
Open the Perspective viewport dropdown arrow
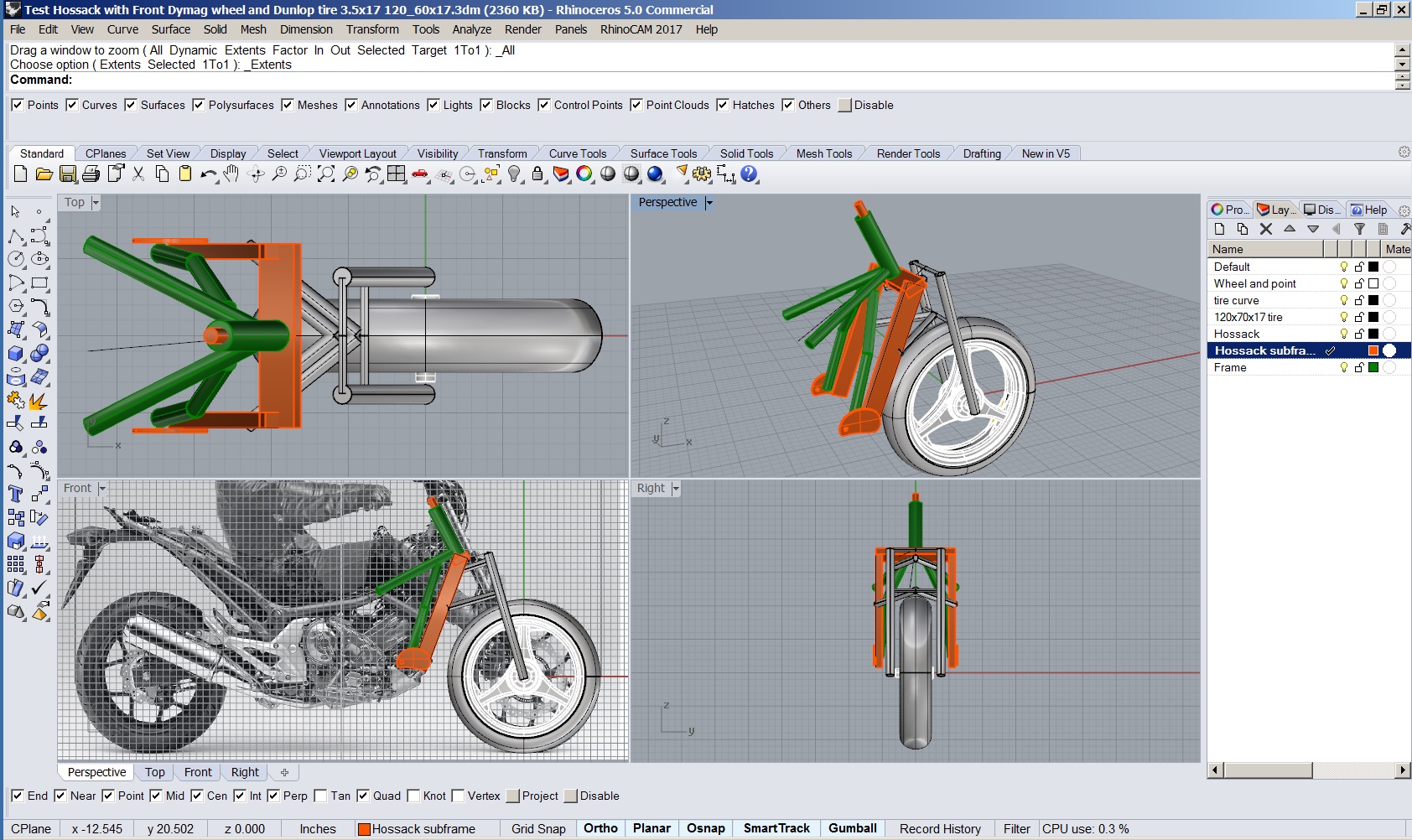click(x=709, y=203)
